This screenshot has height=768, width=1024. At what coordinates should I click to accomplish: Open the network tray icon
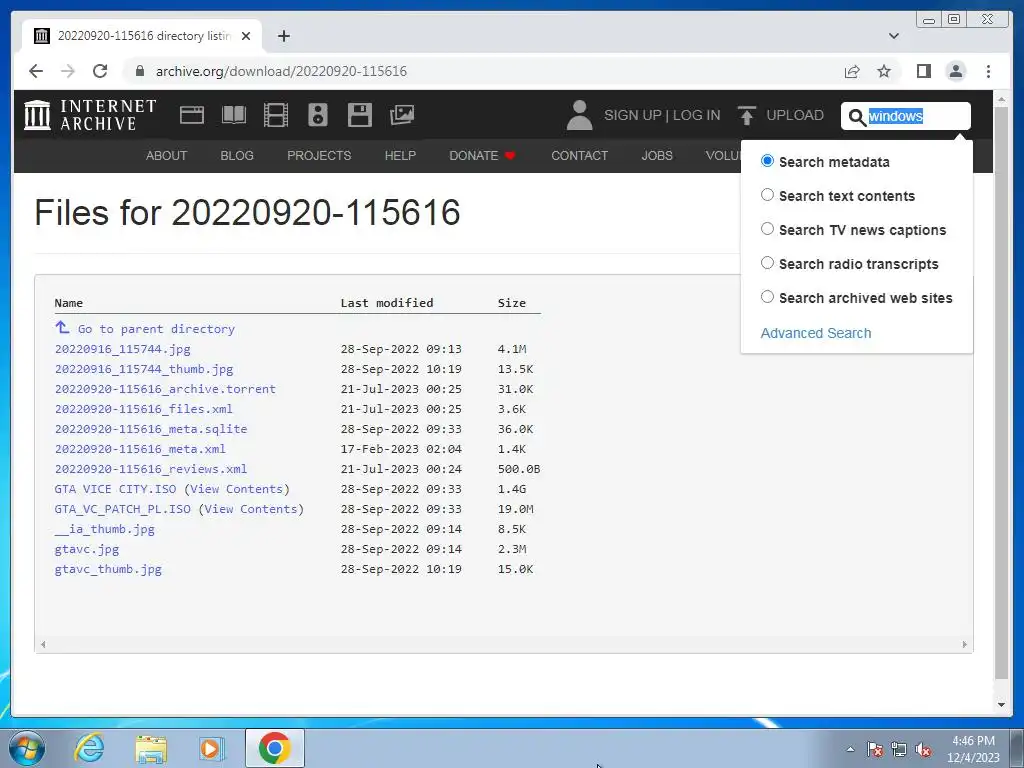click(x=899, y=750)
